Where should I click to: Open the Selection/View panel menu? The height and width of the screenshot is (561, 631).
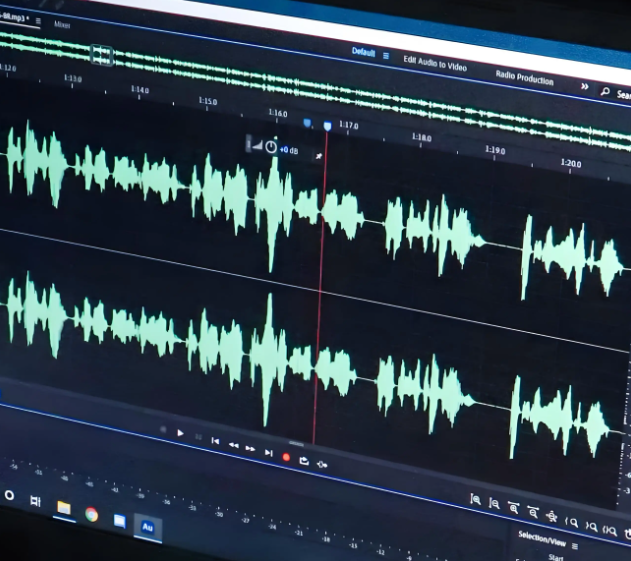[575, 546]
